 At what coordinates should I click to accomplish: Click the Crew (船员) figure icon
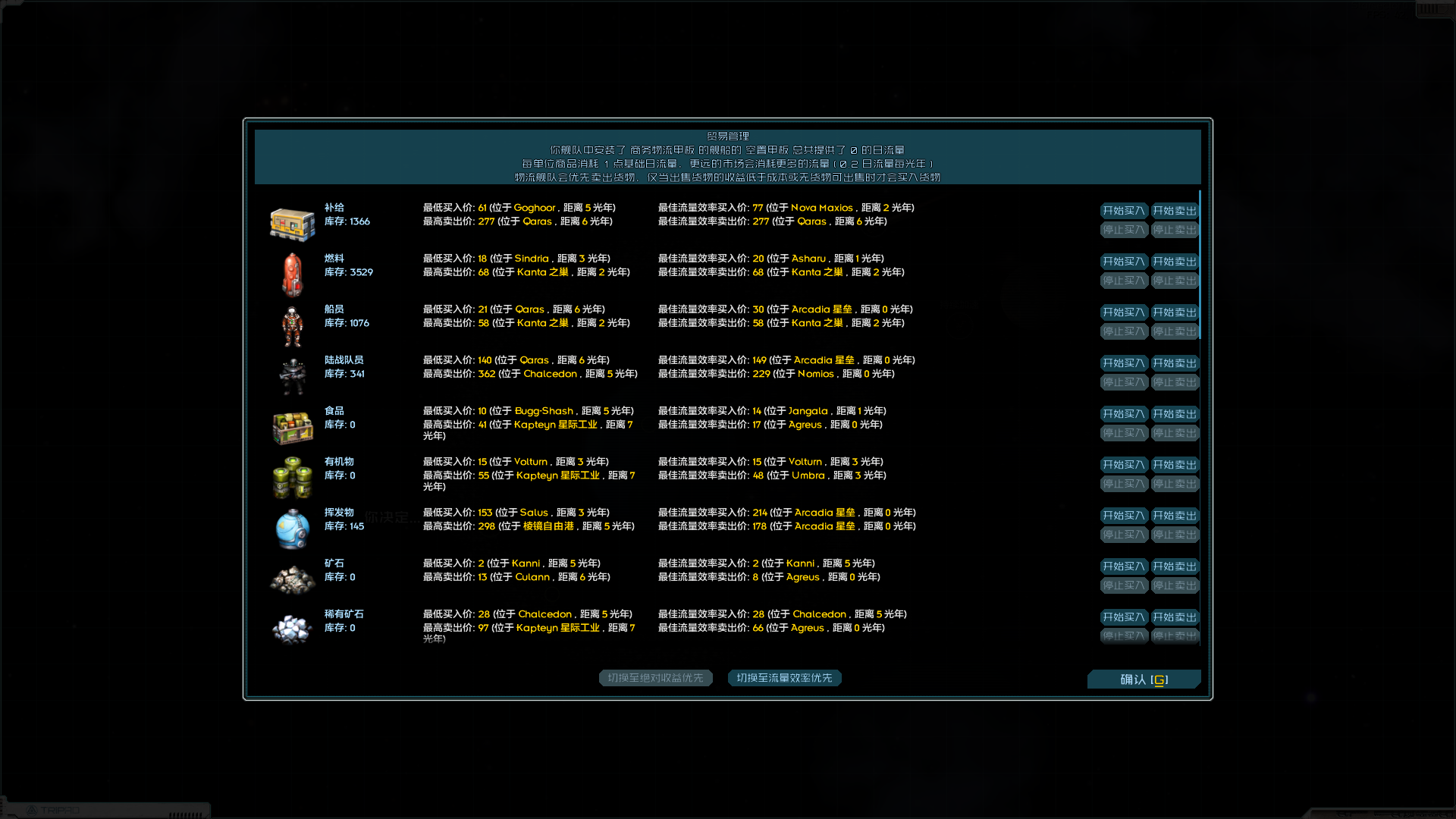coord(292,326)
